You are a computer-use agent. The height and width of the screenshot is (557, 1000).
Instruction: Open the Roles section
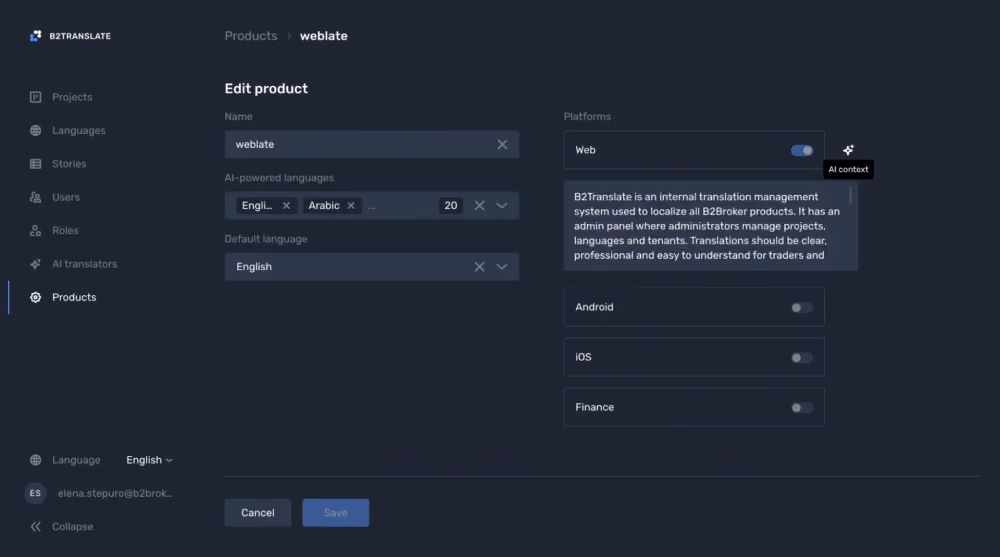click(65, 230)
